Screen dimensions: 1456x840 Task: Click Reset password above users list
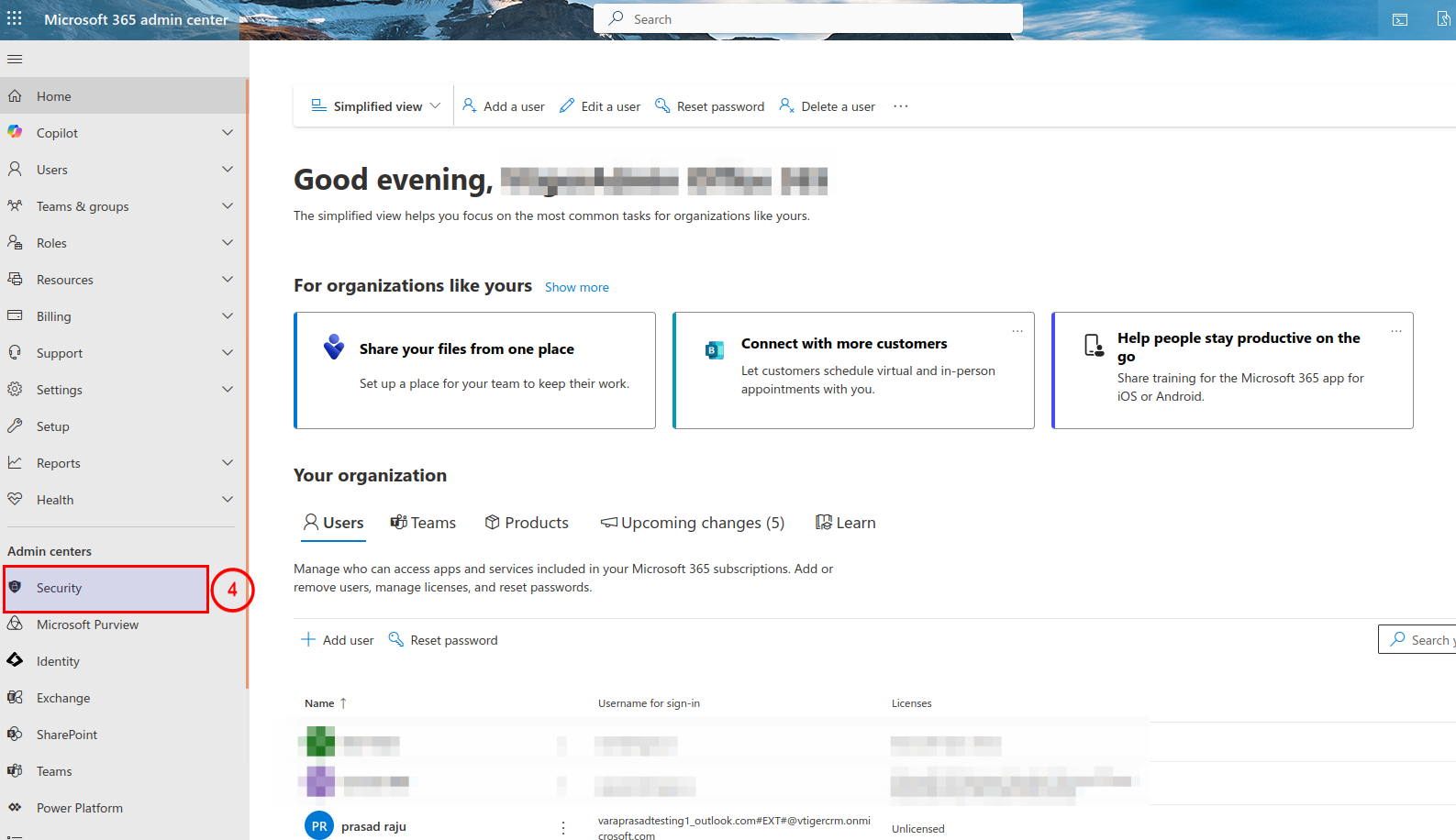click(x=443, y=640)
